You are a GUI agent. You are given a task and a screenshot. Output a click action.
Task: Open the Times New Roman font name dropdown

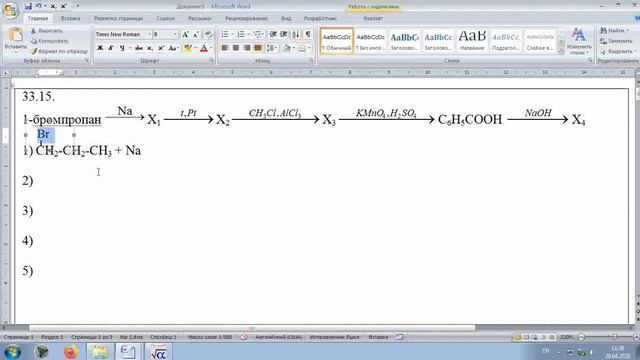[x=149, y=34]
